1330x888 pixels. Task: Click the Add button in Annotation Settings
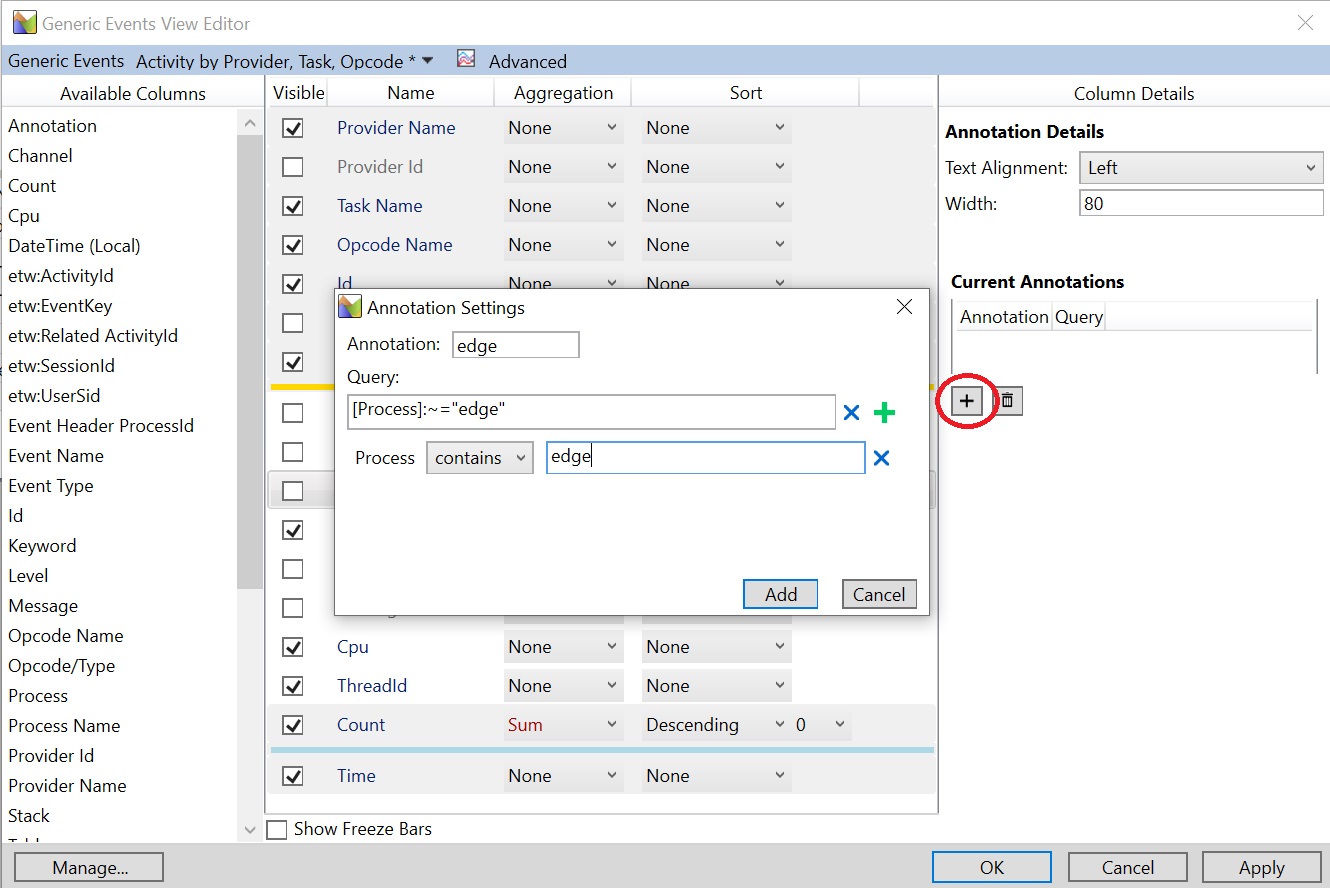(779, 593)
